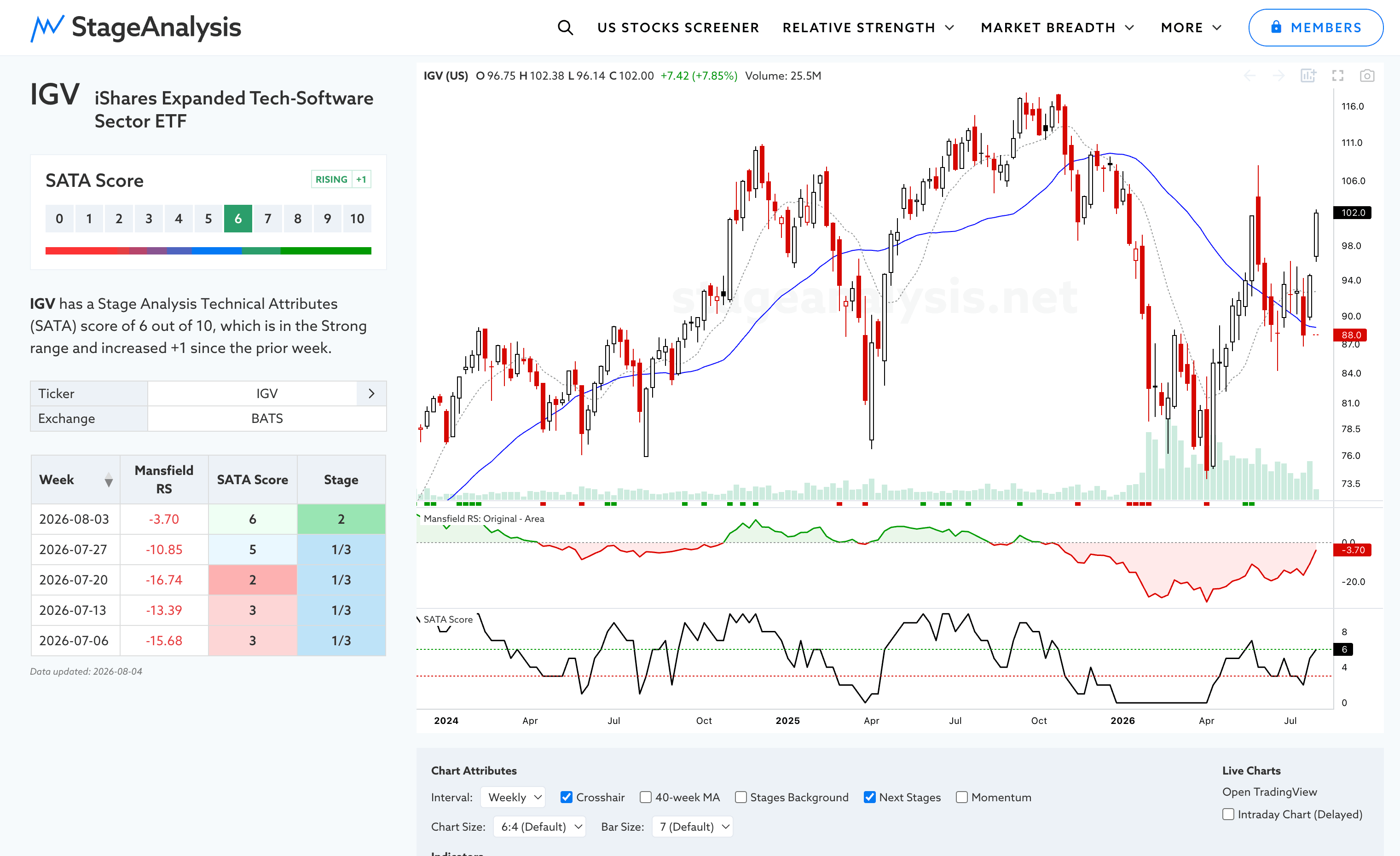The height and width of the screenshot is (856, 1400).
Task: Click the StageAnalysis zigzag logo icon
Action: 47,28
